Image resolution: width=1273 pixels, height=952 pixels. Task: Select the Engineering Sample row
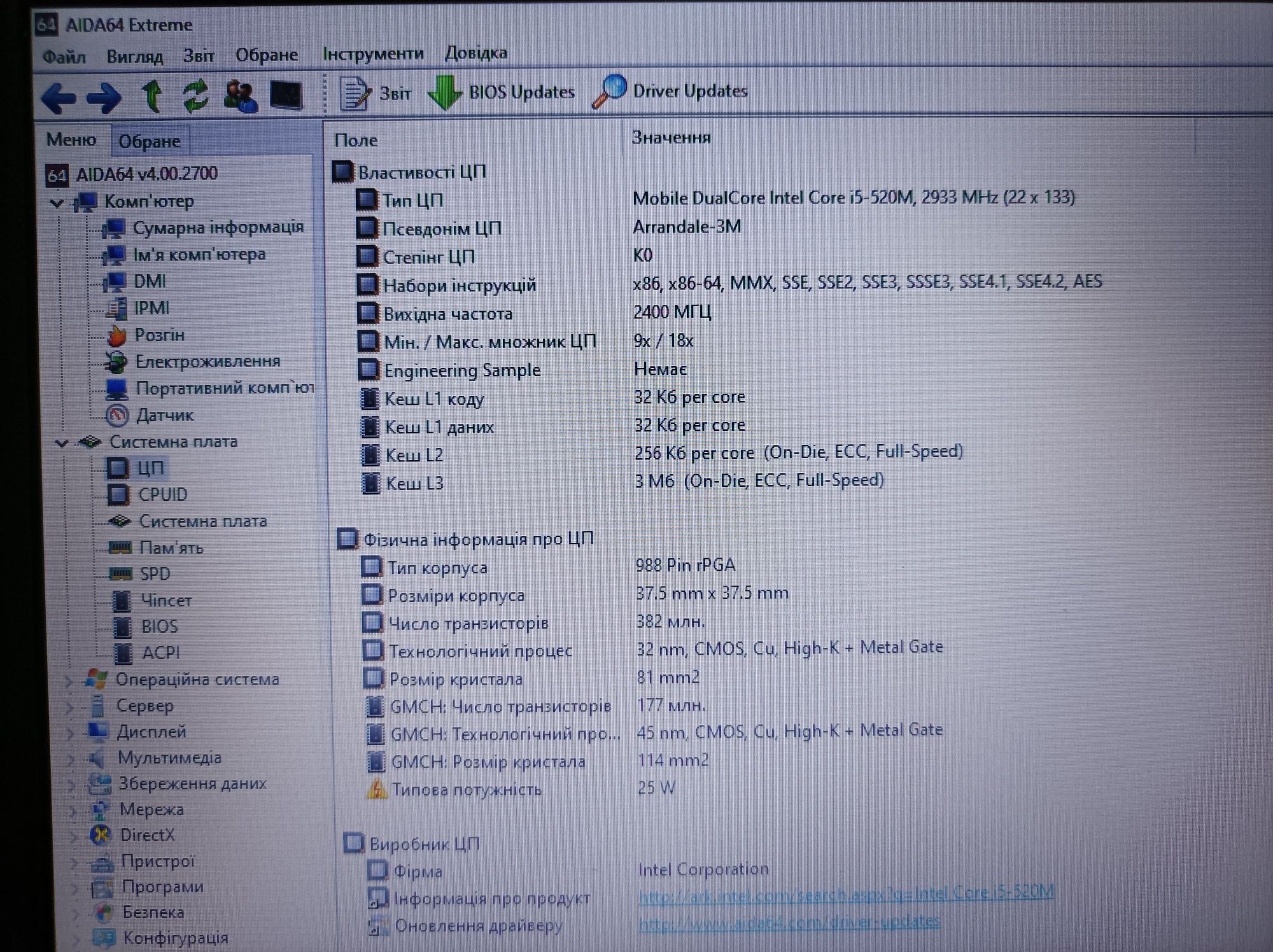pos(522,370)
